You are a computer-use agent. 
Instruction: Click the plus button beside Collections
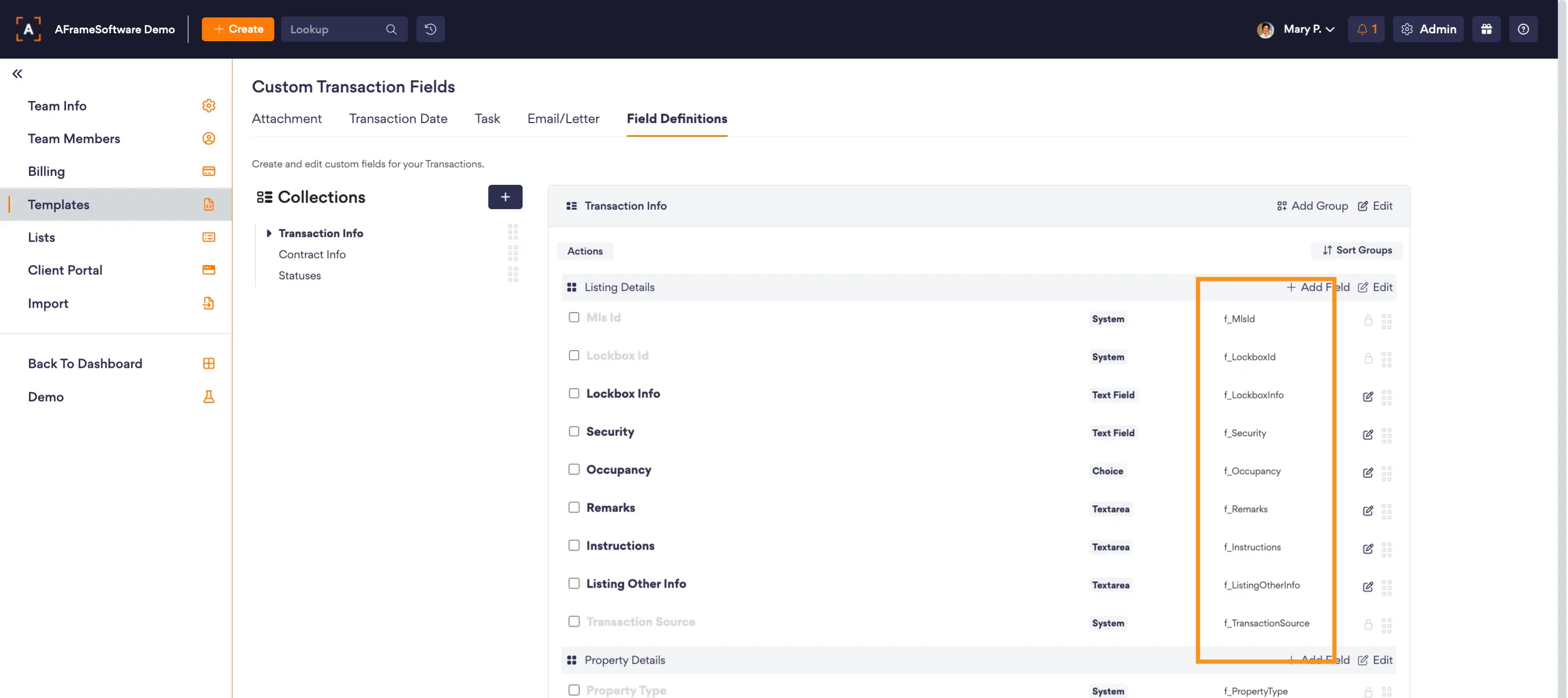[x=505, y=196]
